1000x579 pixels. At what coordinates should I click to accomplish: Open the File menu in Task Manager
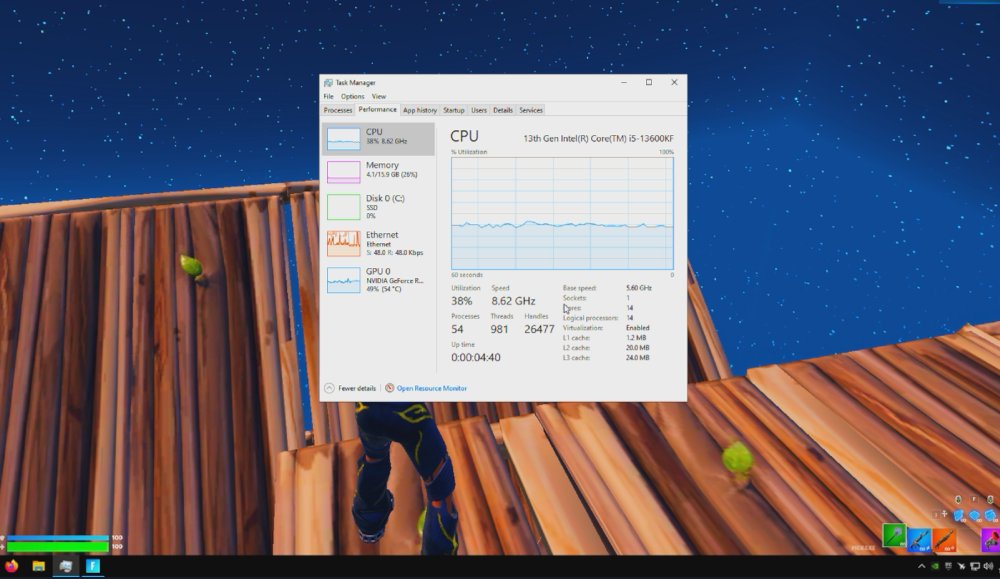click(328, 96)
